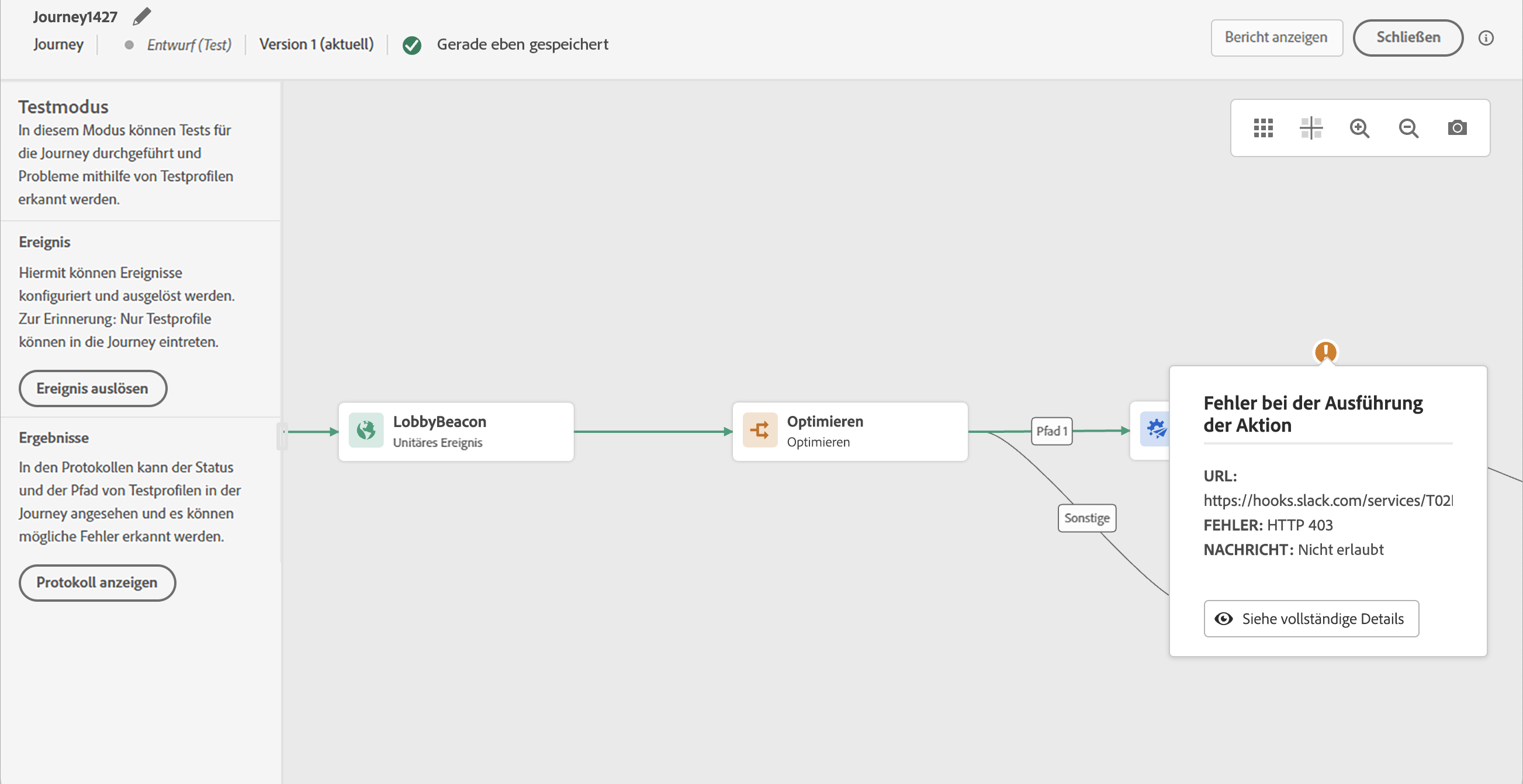Click the center/fit crosshair icon
This screenshot has width=1523, height=784.
click(x=1311, y=128)
